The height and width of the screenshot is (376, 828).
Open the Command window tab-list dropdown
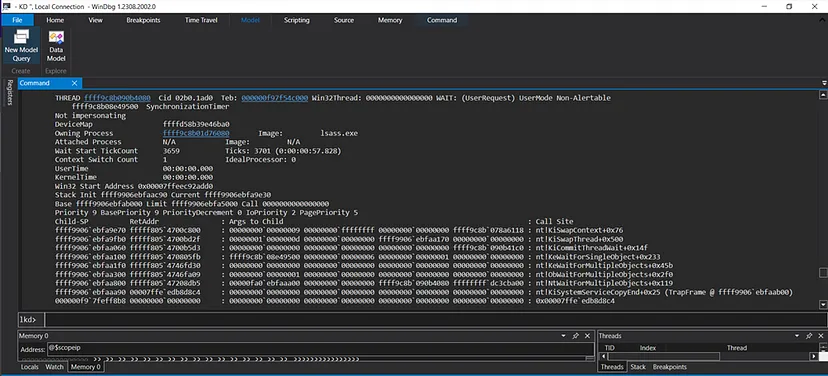point(824,83)
